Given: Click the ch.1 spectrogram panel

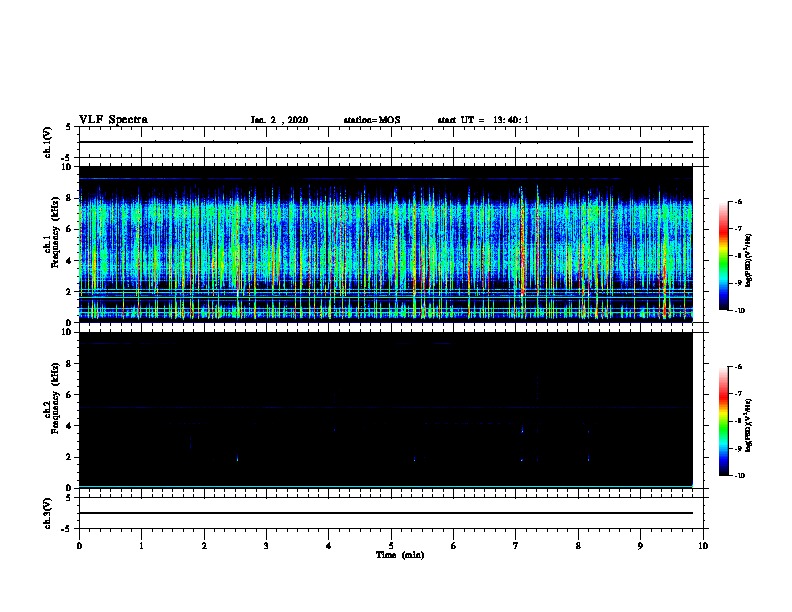Looking at the screenshot, I should coord(386,244).
